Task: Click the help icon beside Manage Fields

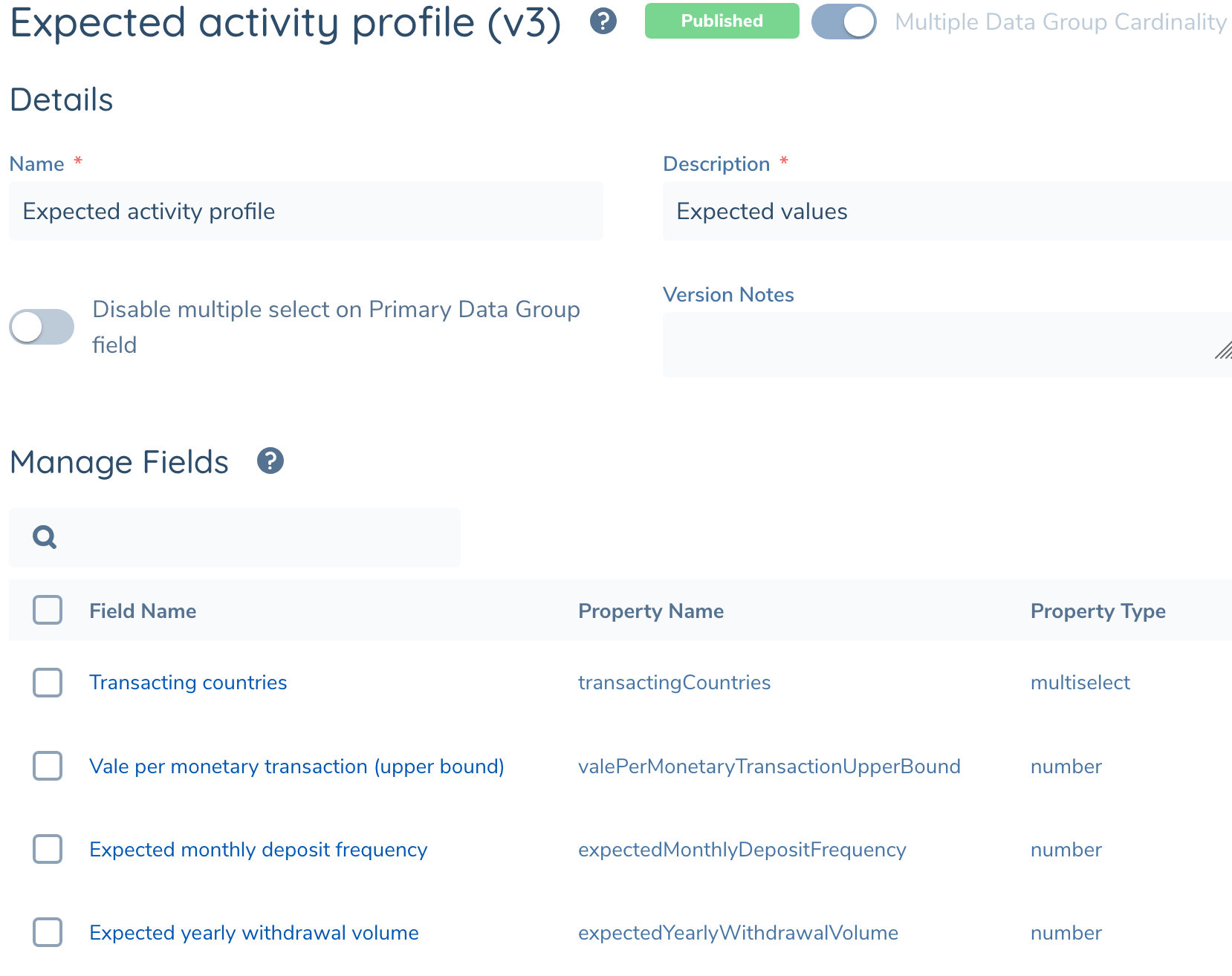Action: pyautogui.click(x=270, y=461)
